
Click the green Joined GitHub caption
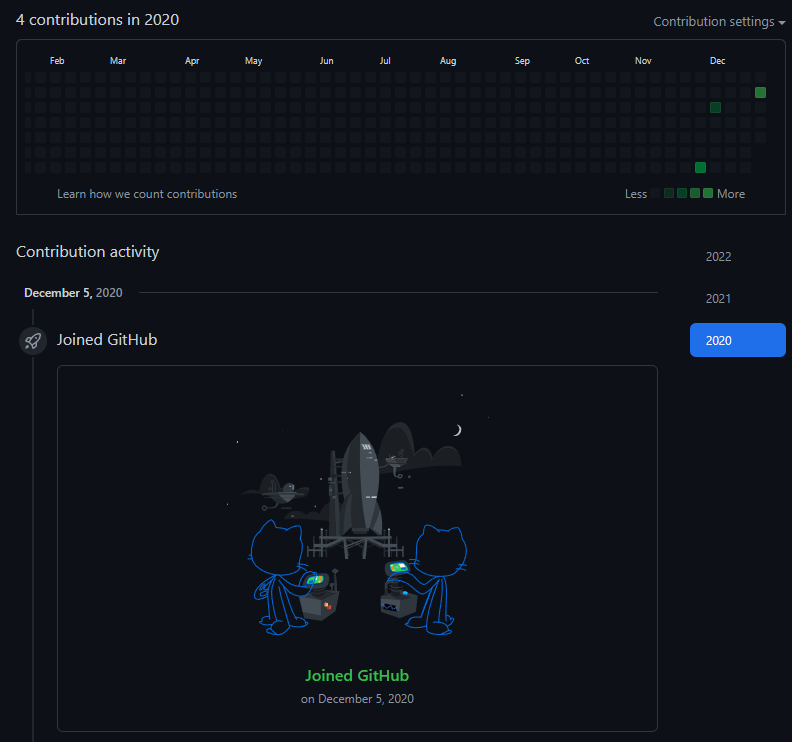(357, 675)
